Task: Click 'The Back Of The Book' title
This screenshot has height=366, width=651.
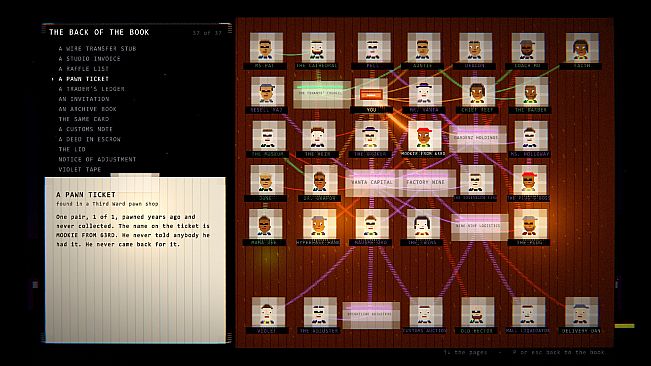Action: (99, 32)
